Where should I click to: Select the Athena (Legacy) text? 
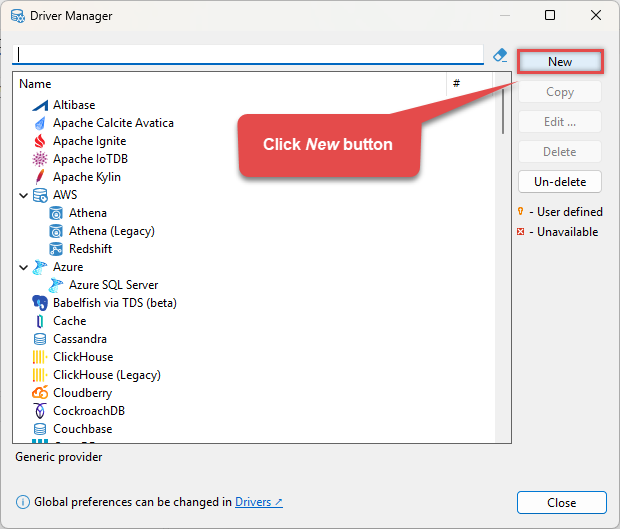tap(112, 231)
